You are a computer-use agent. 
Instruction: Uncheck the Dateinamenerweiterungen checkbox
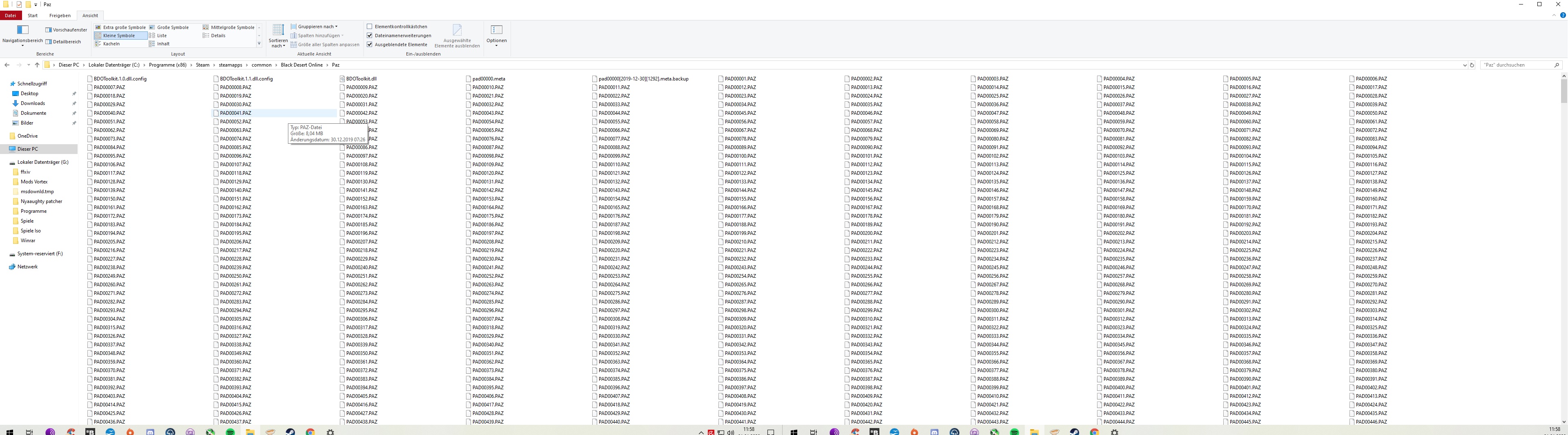[370, 36]
